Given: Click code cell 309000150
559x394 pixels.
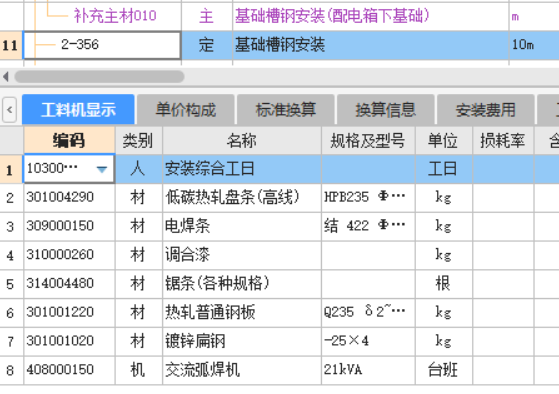Looking at the screenshot, I should pos(69,226).
